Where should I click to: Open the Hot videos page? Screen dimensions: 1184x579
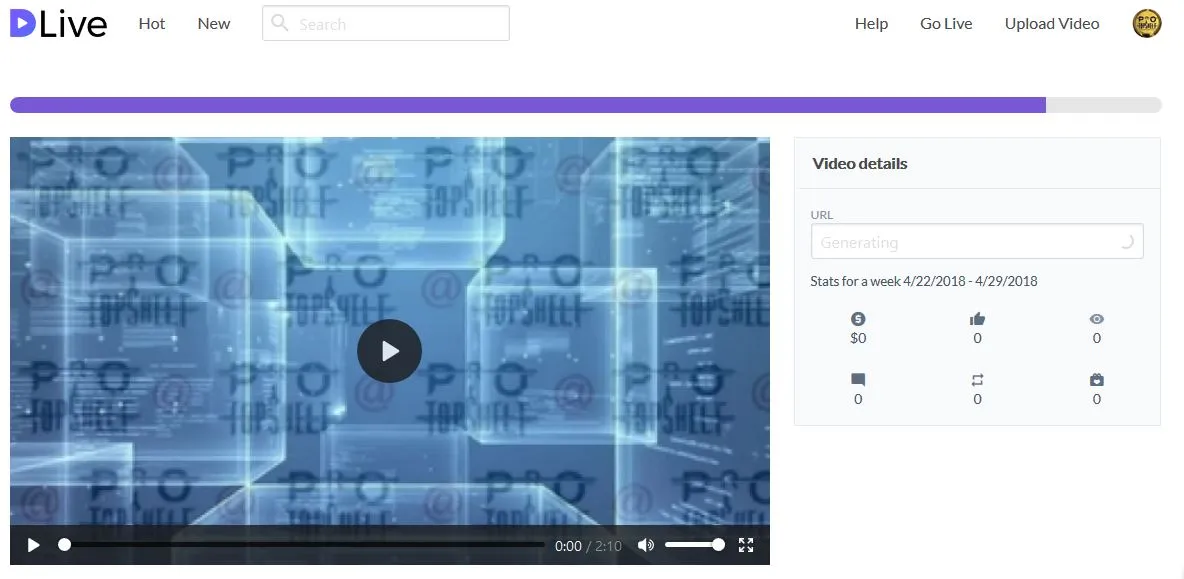(152, 24)
